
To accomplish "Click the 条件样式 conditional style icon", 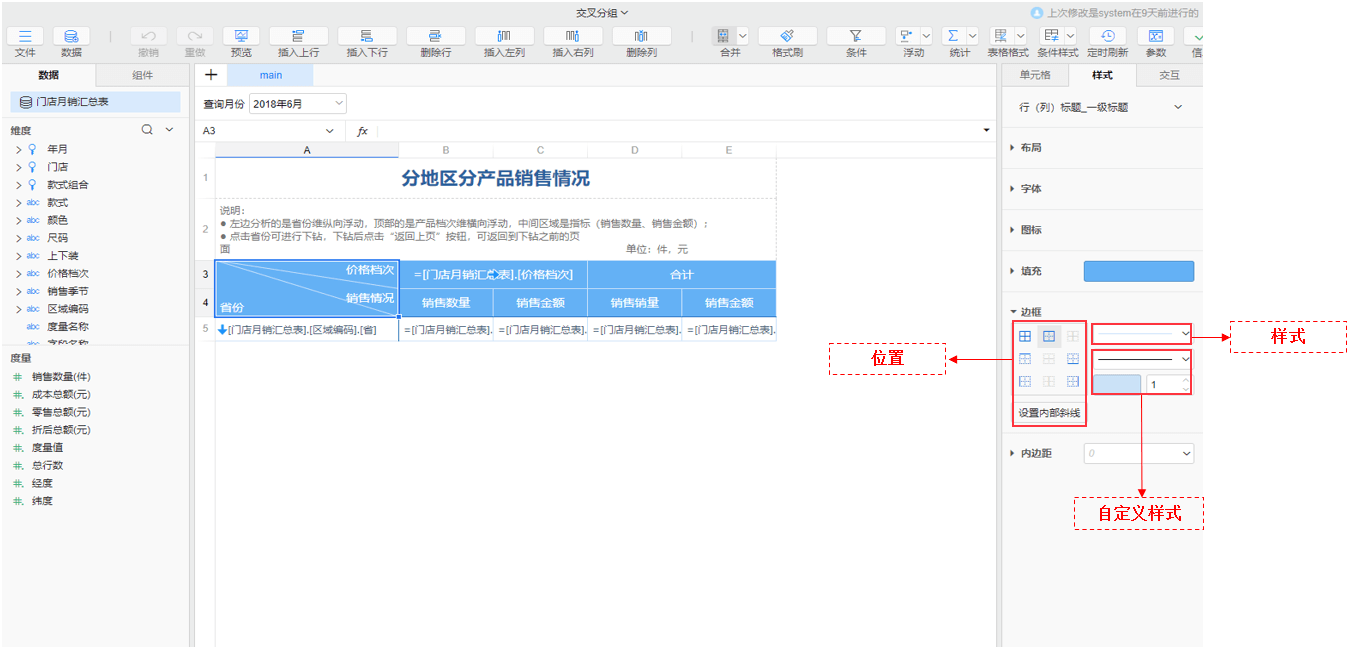I will (1050, 36).
